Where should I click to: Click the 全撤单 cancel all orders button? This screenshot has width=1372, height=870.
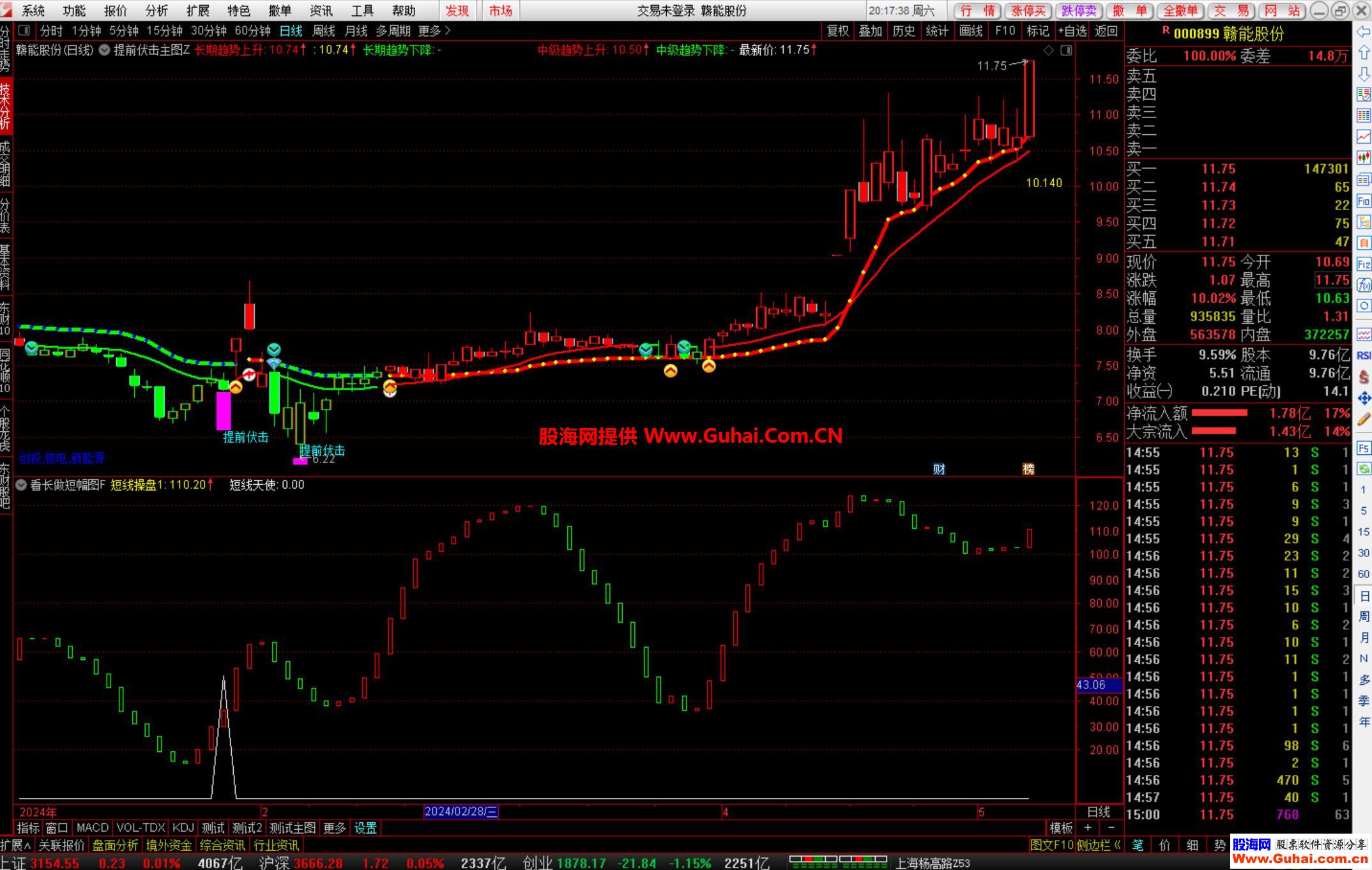[1180, 11]
